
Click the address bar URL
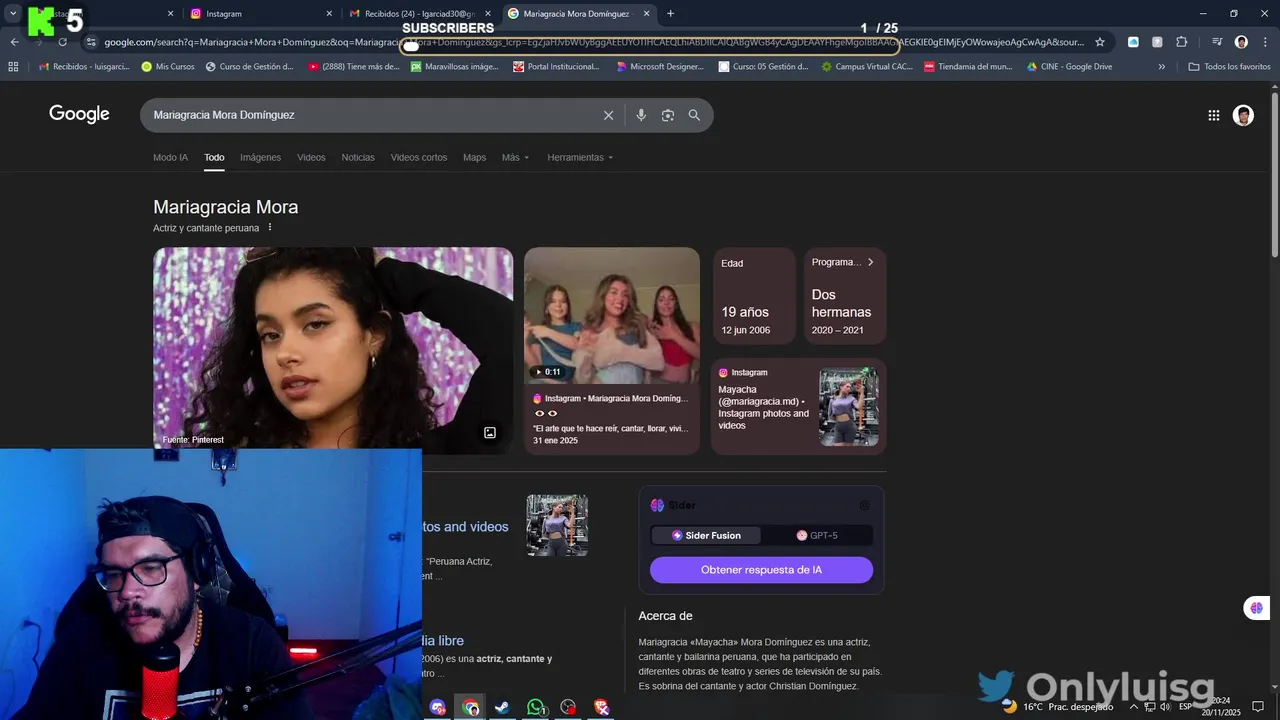tap(593, 42)
